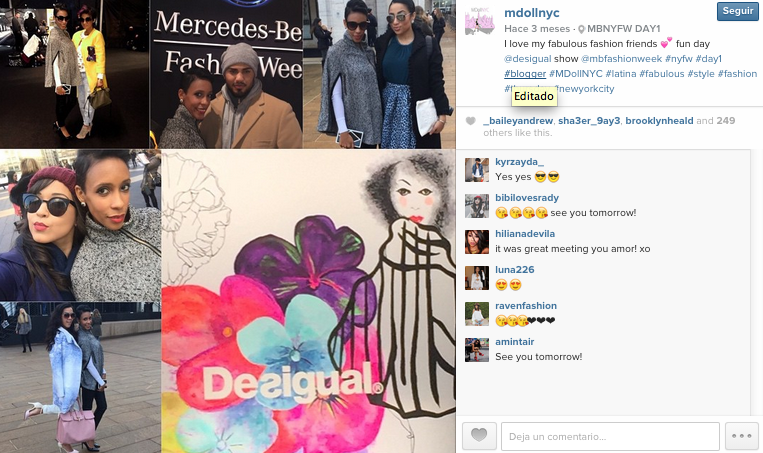Click the comments scrollbar
Image resolution: width=763 pixels, height=453 pixels.
click(756, 282)
